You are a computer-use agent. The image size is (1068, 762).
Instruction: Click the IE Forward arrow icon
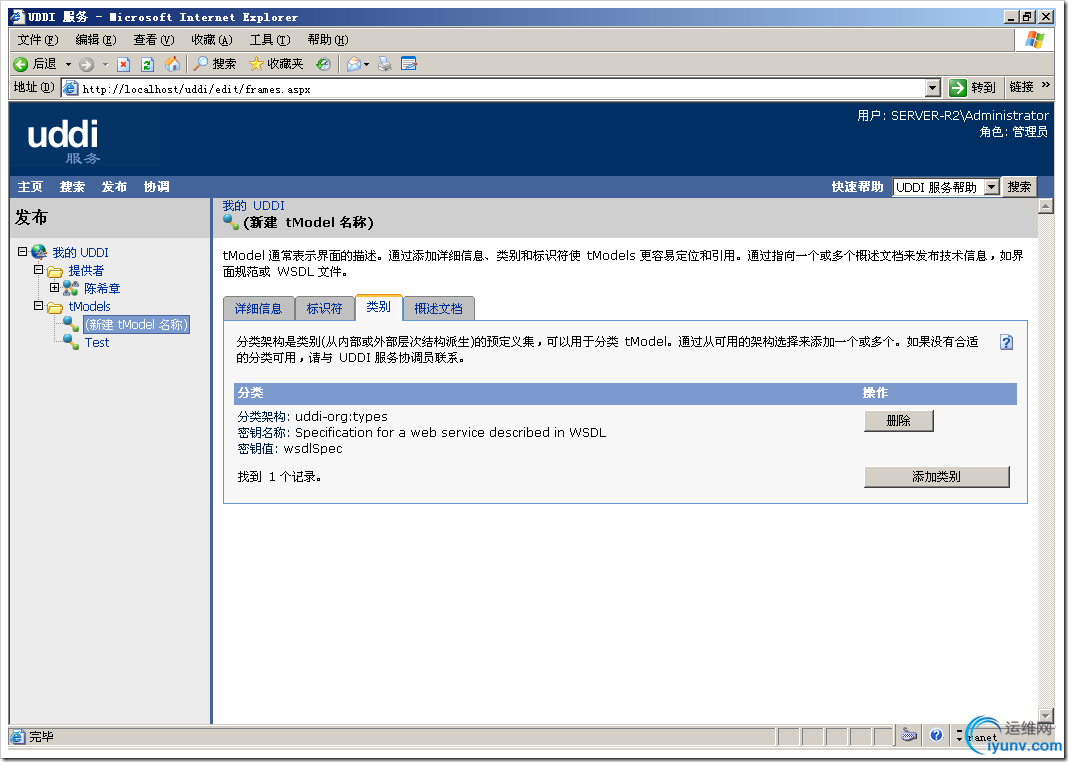click(x=87, y=65)
